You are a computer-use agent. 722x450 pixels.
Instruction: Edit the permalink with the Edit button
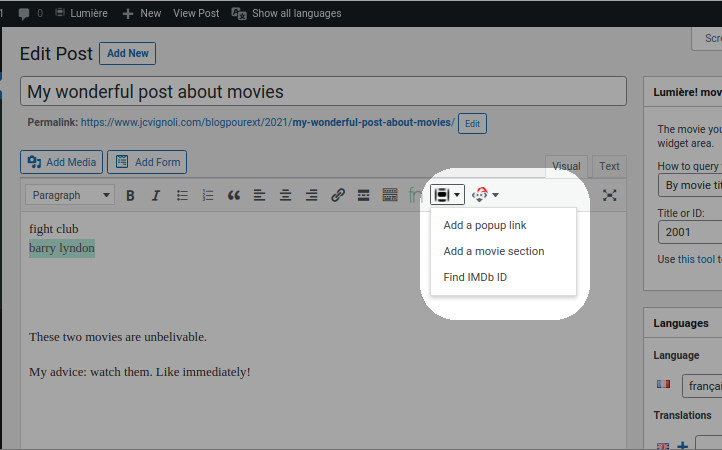tap(472, 123)
